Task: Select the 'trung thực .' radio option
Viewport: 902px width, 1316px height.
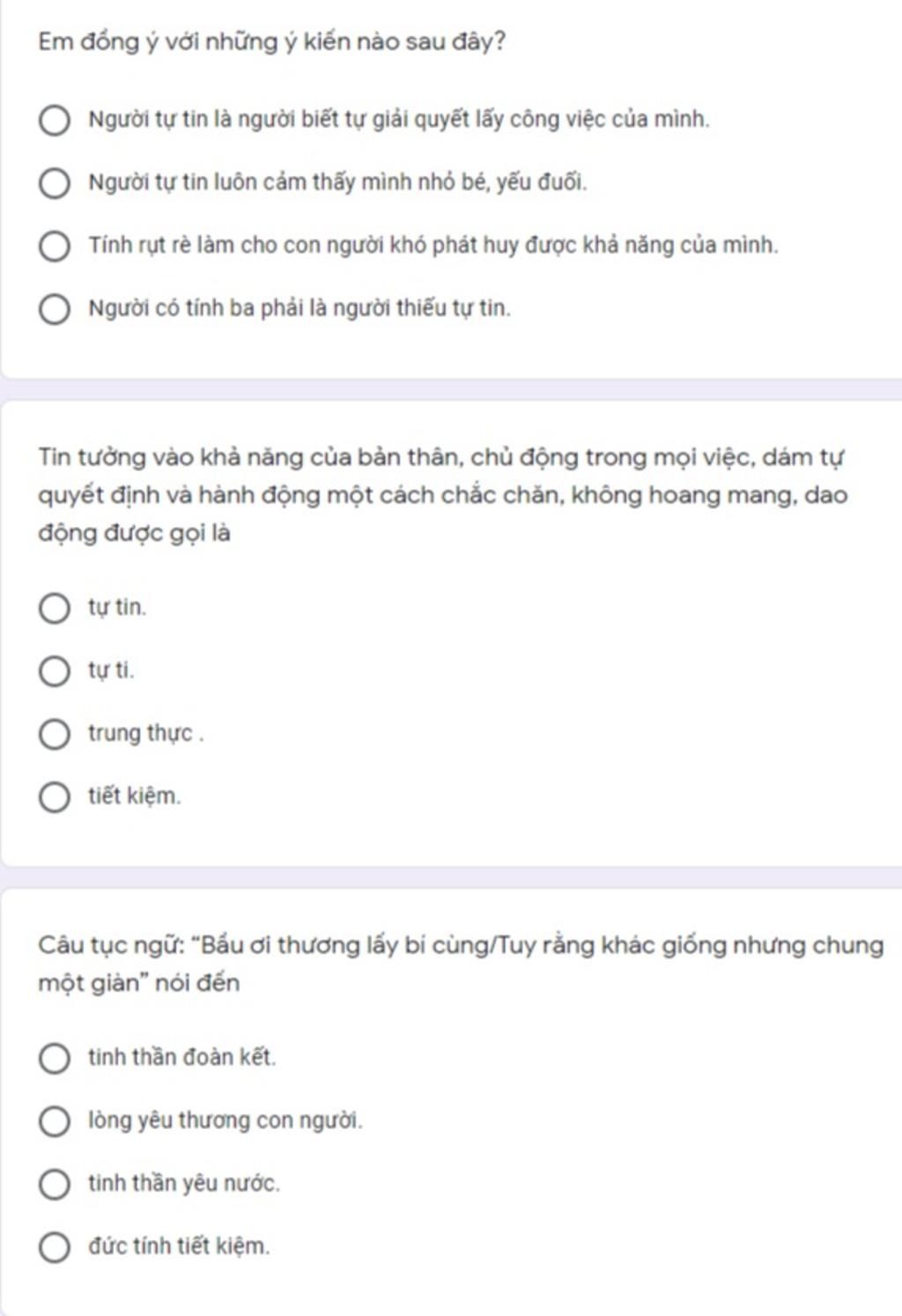Action: click(54, 734)
